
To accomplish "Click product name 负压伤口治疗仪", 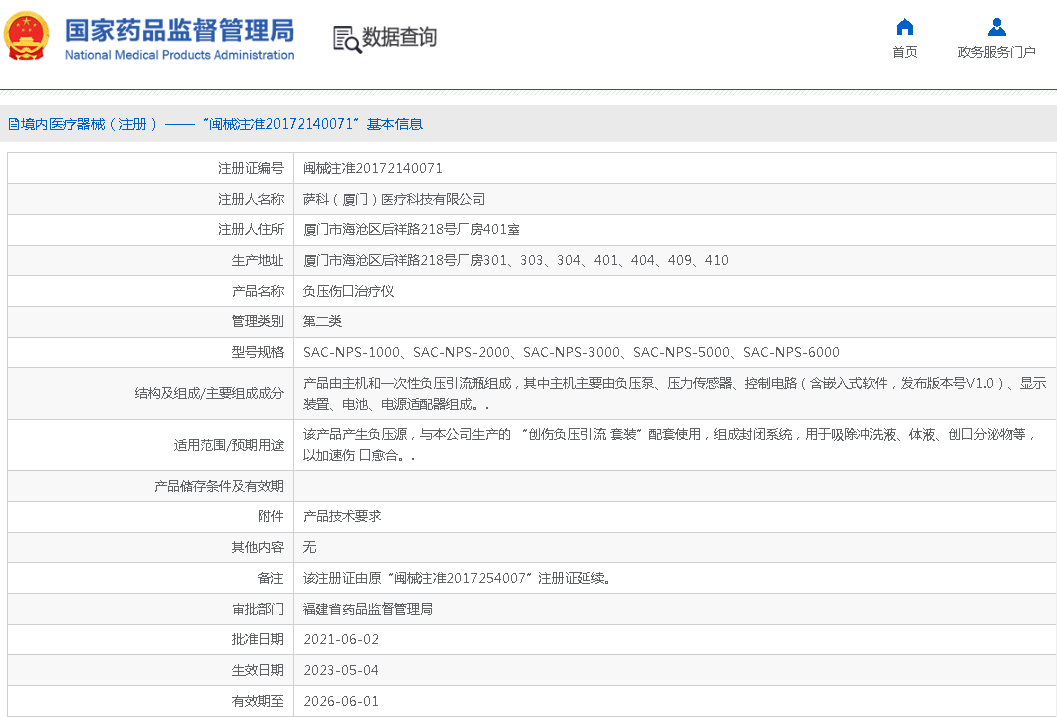I will 349,291.
